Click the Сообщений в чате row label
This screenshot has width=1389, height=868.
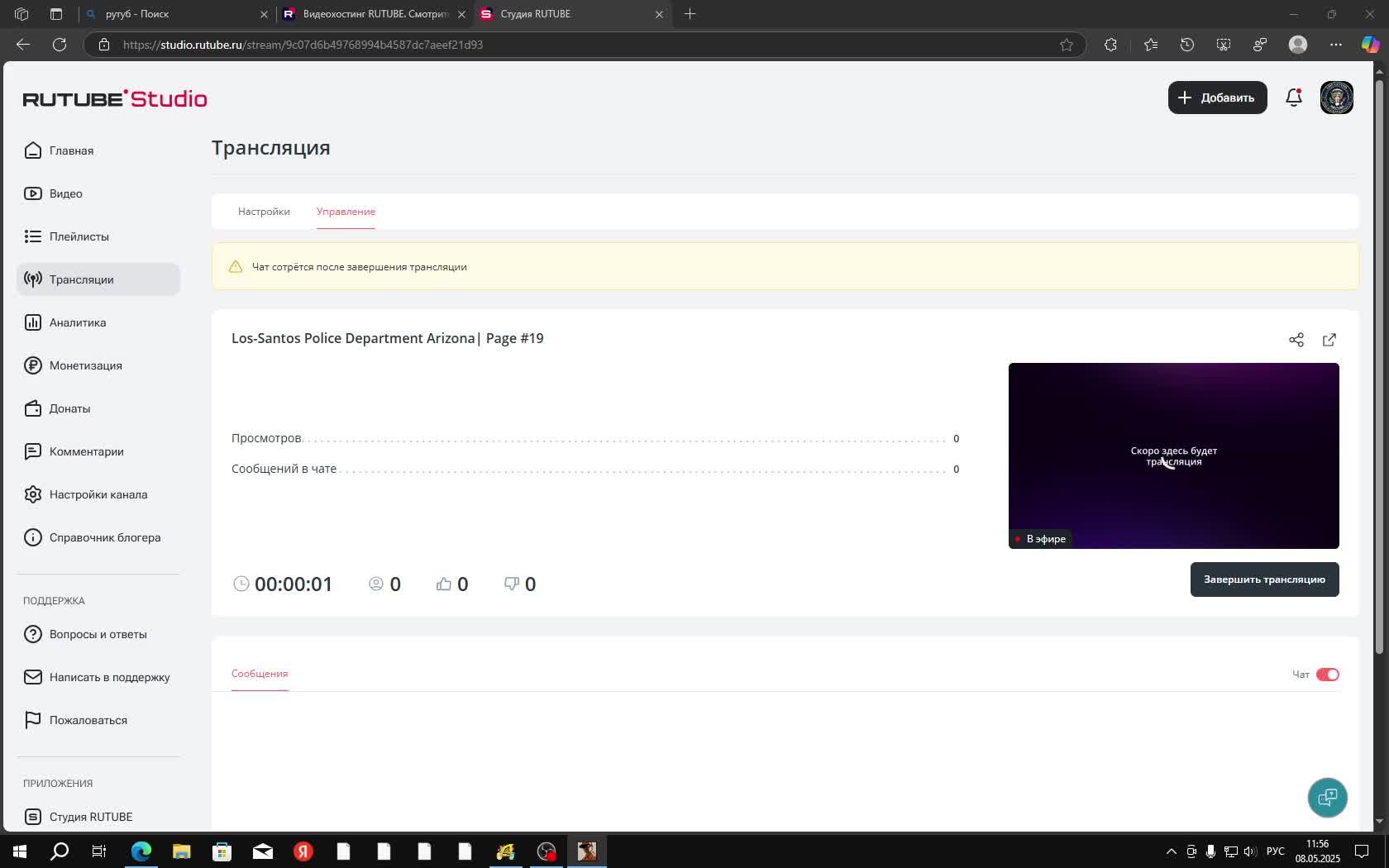point(284,469)
